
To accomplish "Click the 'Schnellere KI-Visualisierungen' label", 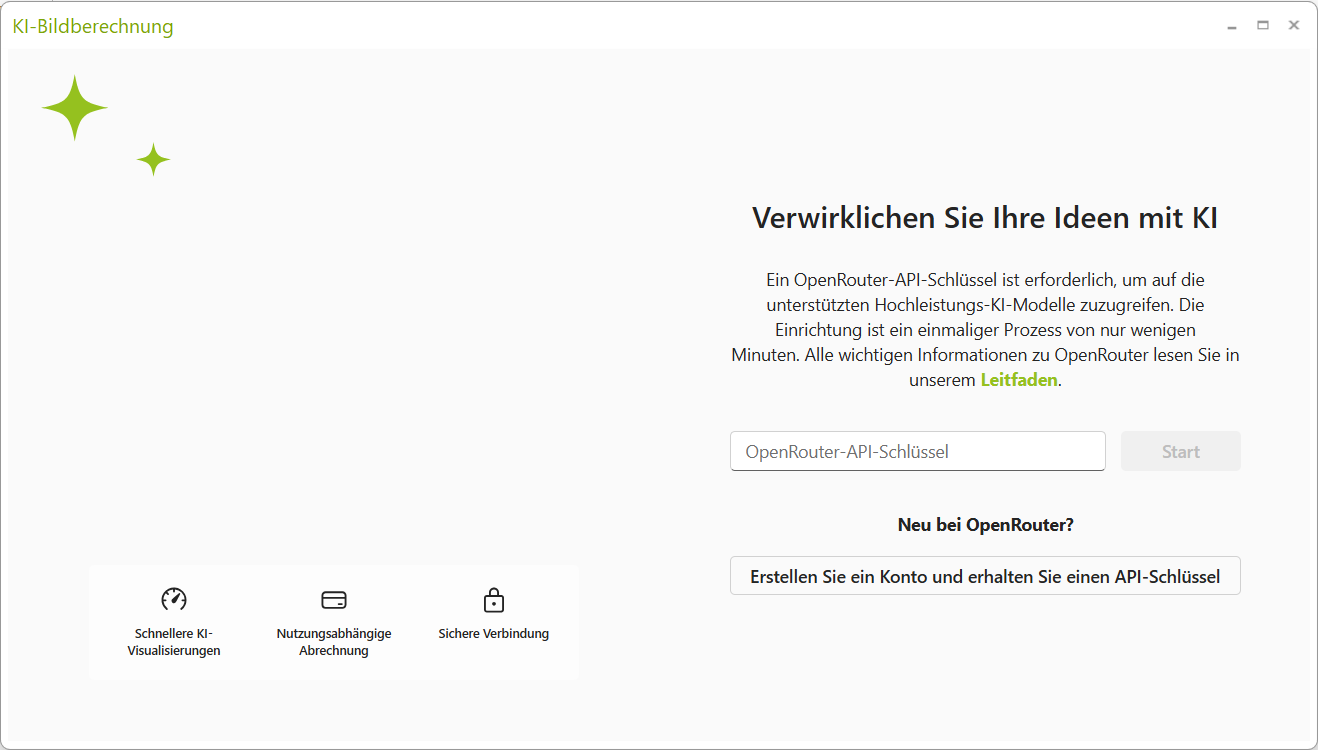I will tap(174, 642).
